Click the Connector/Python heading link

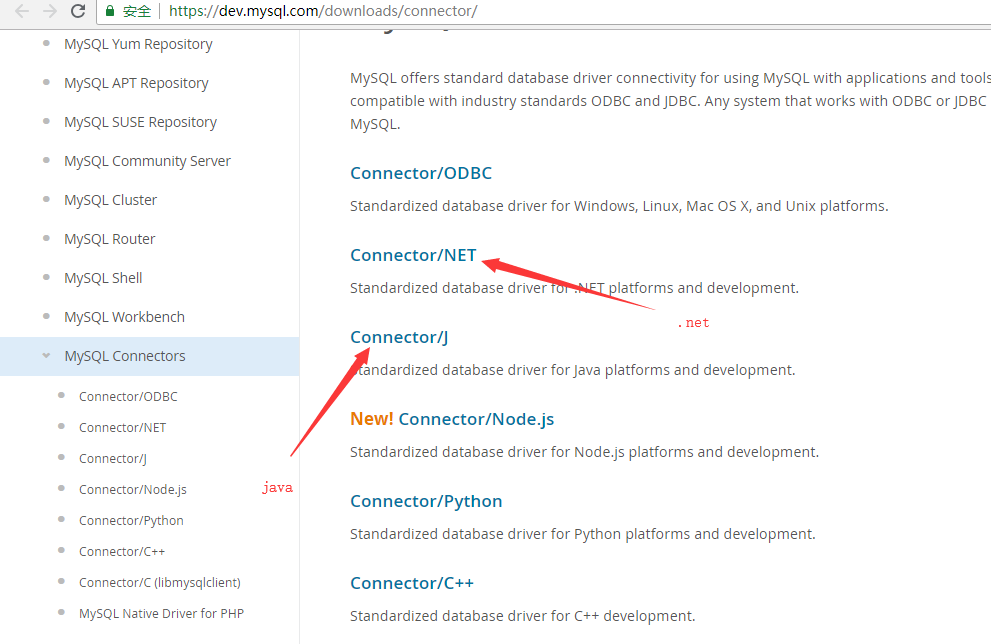point(426,501)
